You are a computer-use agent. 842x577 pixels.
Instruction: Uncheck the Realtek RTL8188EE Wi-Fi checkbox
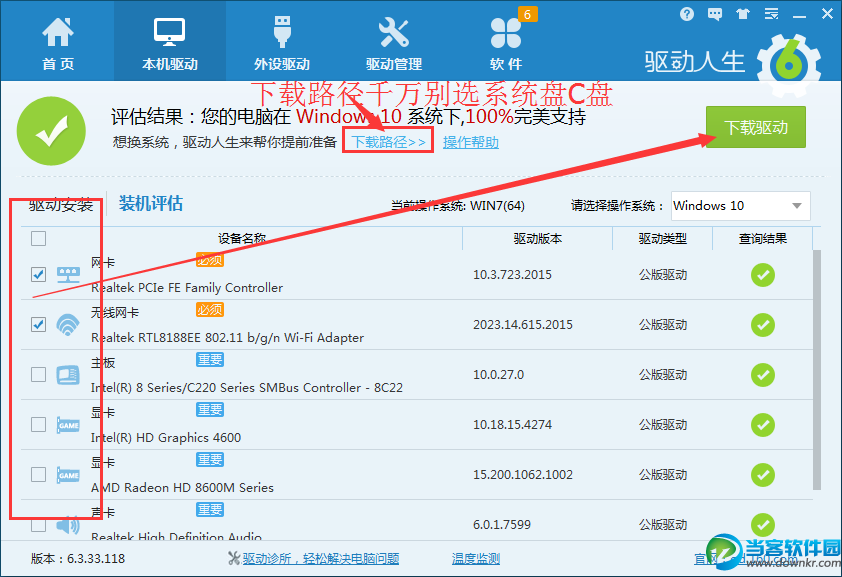click(x=38, y=325)
